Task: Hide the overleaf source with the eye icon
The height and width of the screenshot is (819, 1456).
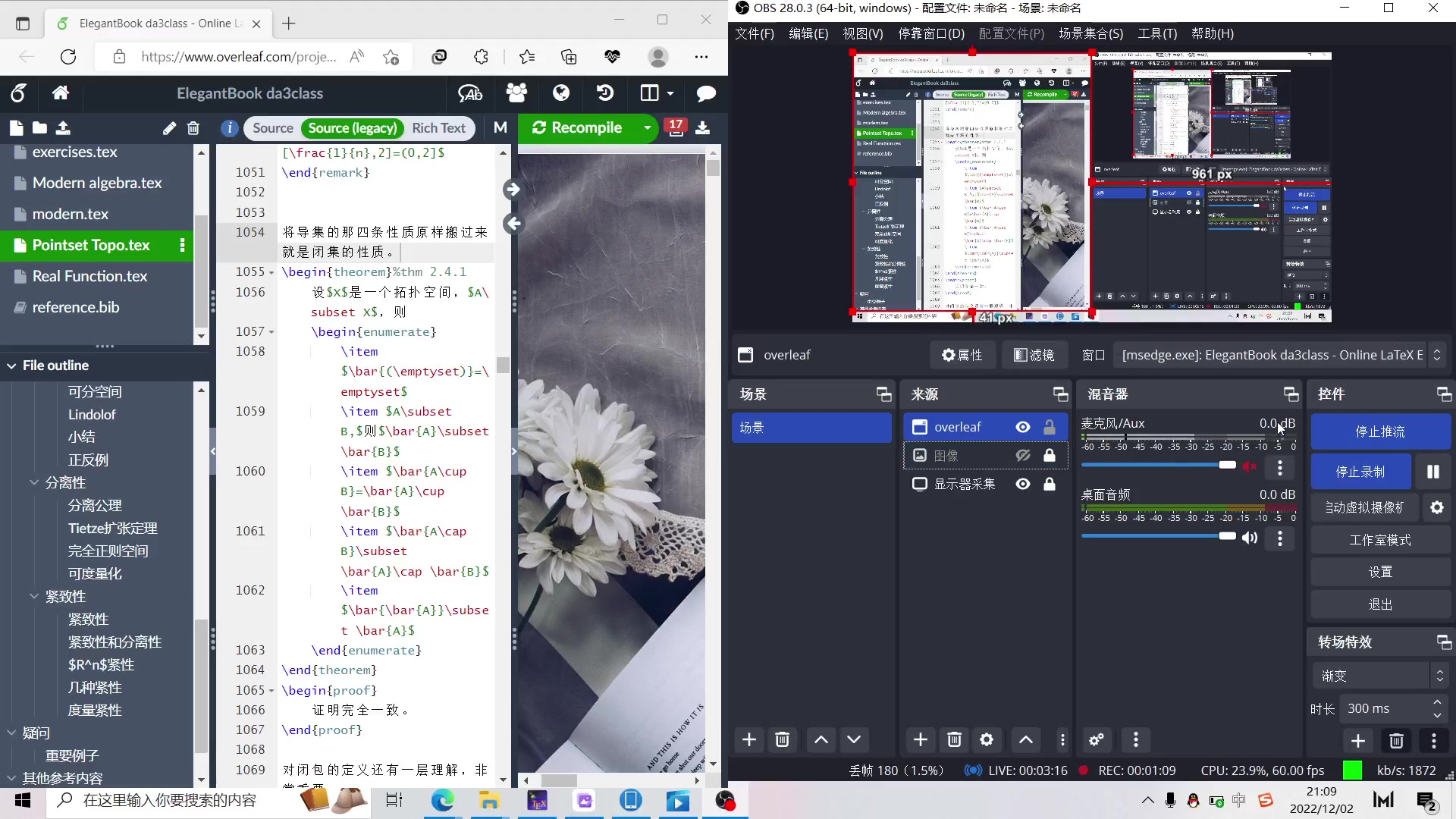Action: point(1023,427)
